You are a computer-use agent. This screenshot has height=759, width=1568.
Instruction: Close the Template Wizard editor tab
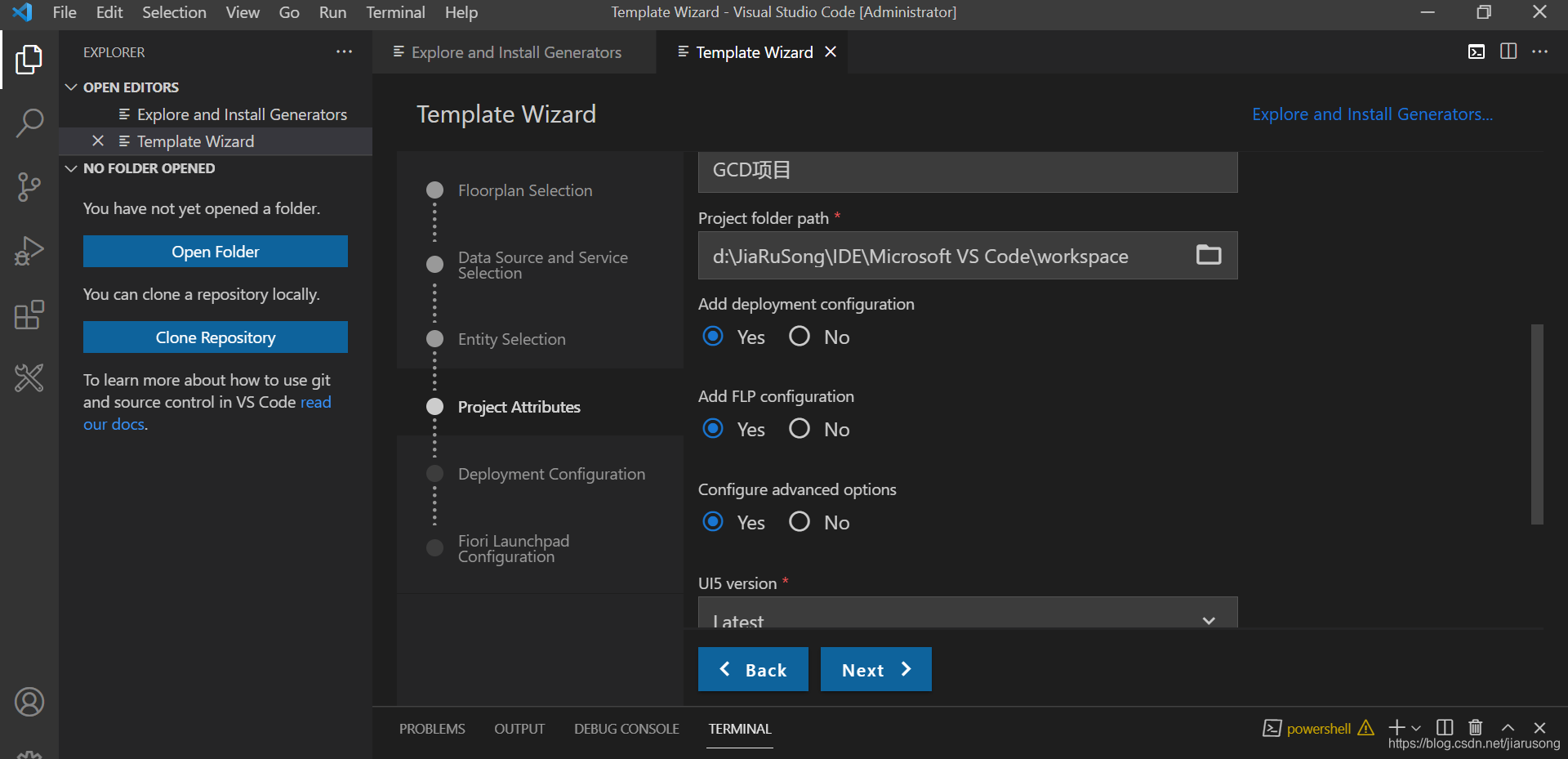[x=831, y=52]
